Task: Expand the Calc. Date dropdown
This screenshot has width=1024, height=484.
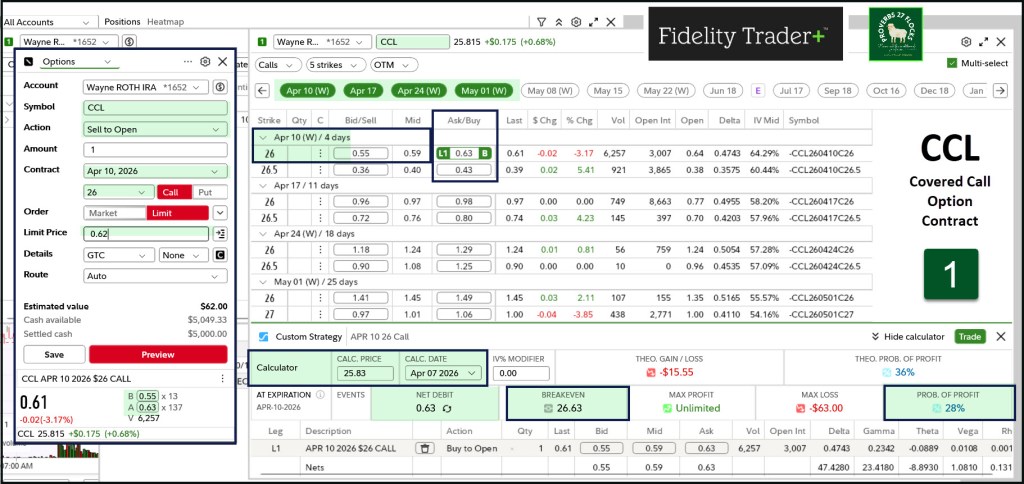Action: click(x=441, y=374)
